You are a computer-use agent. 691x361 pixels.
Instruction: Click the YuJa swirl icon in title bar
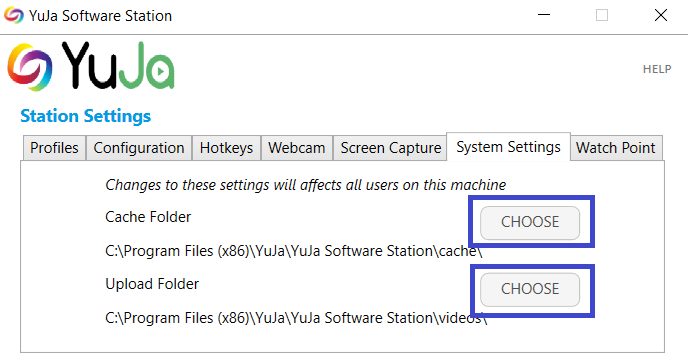(14, 15)
